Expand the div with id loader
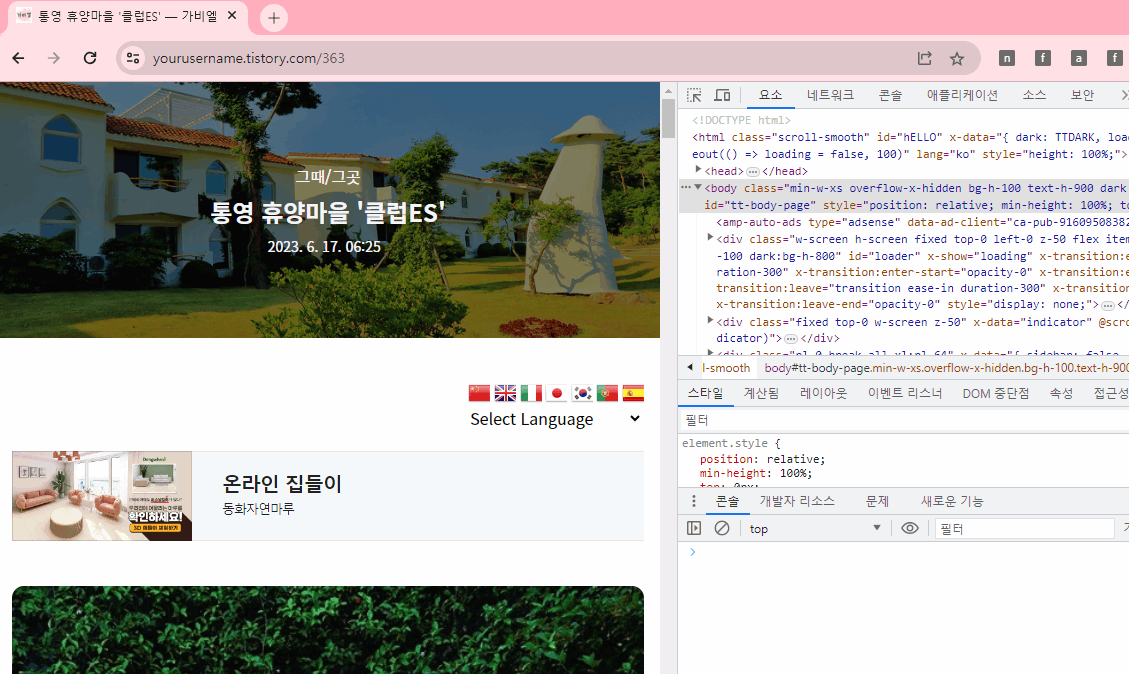The height and width of the screenshot is (674, 1129). 710,238
